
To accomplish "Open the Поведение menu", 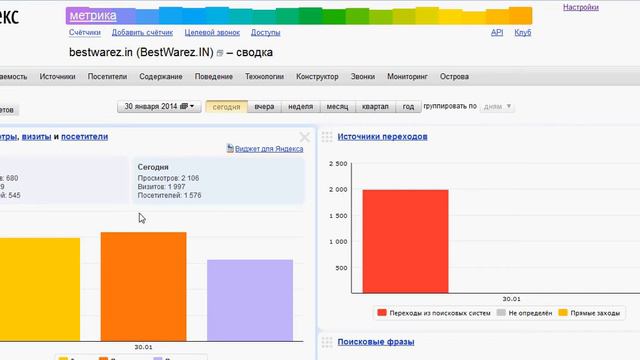I will [x=213, y=76].
